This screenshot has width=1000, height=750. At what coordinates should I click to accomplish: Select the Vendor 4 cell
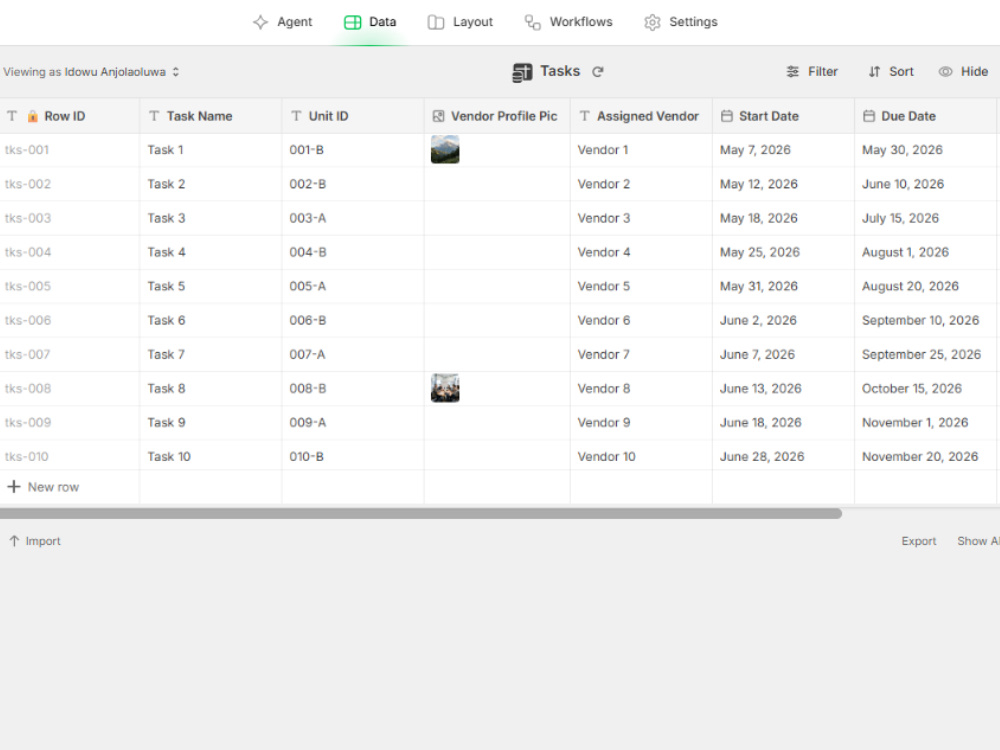coord(642,252)
